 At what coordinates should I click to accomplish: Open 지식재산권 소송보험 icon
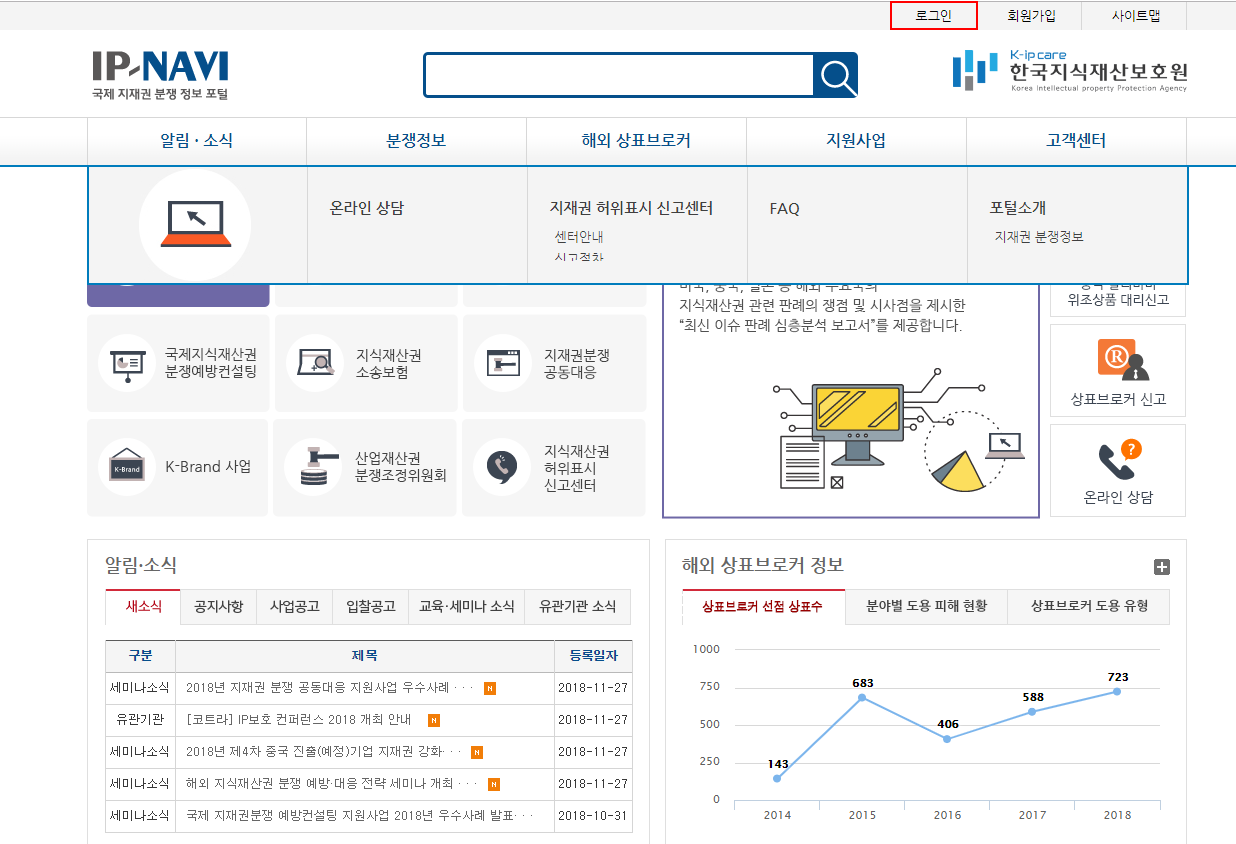point(315,363)
